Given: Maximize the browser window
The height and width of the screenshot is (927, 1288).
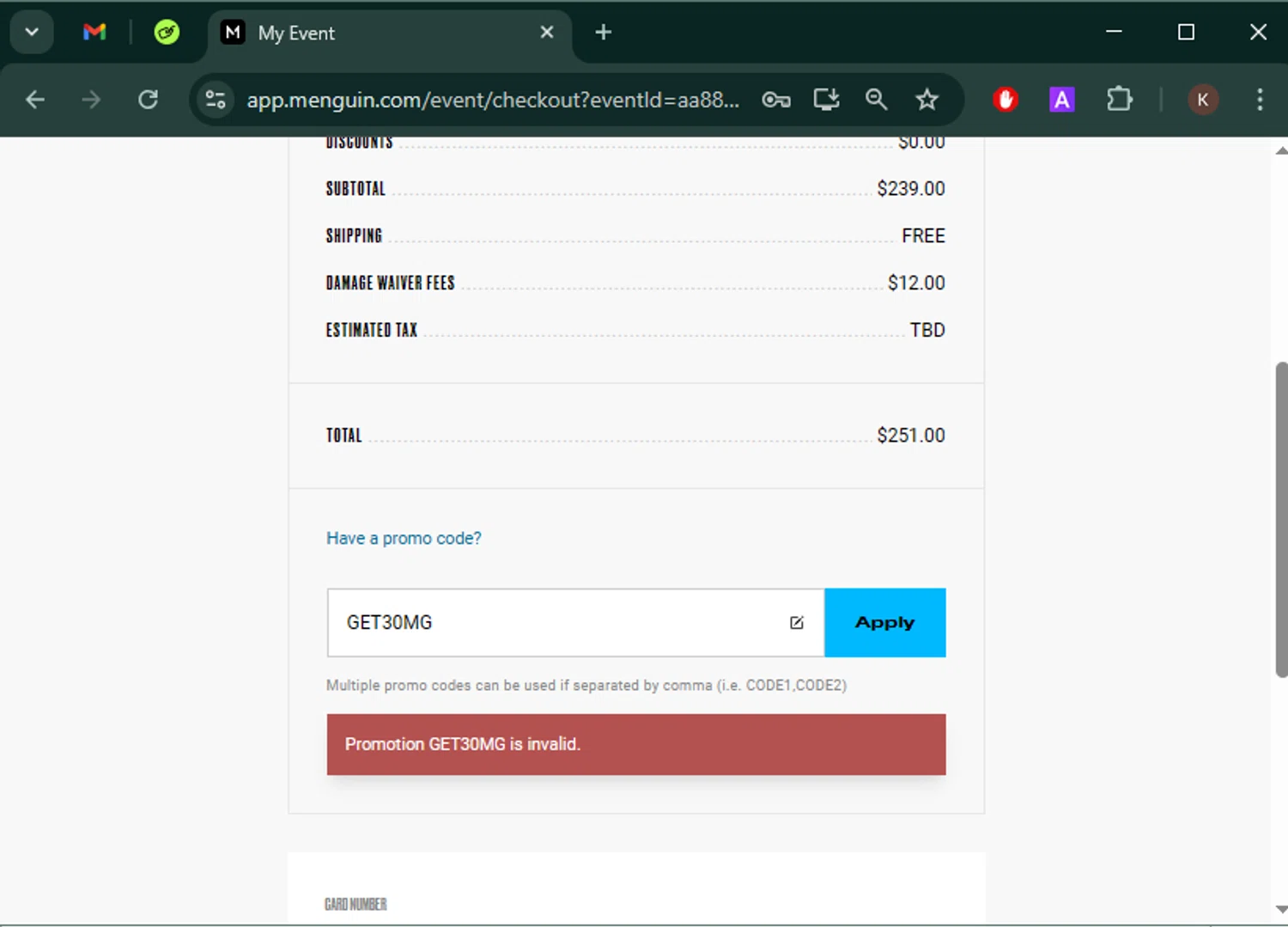Looking at the screenshot, I should (1186, 32).
